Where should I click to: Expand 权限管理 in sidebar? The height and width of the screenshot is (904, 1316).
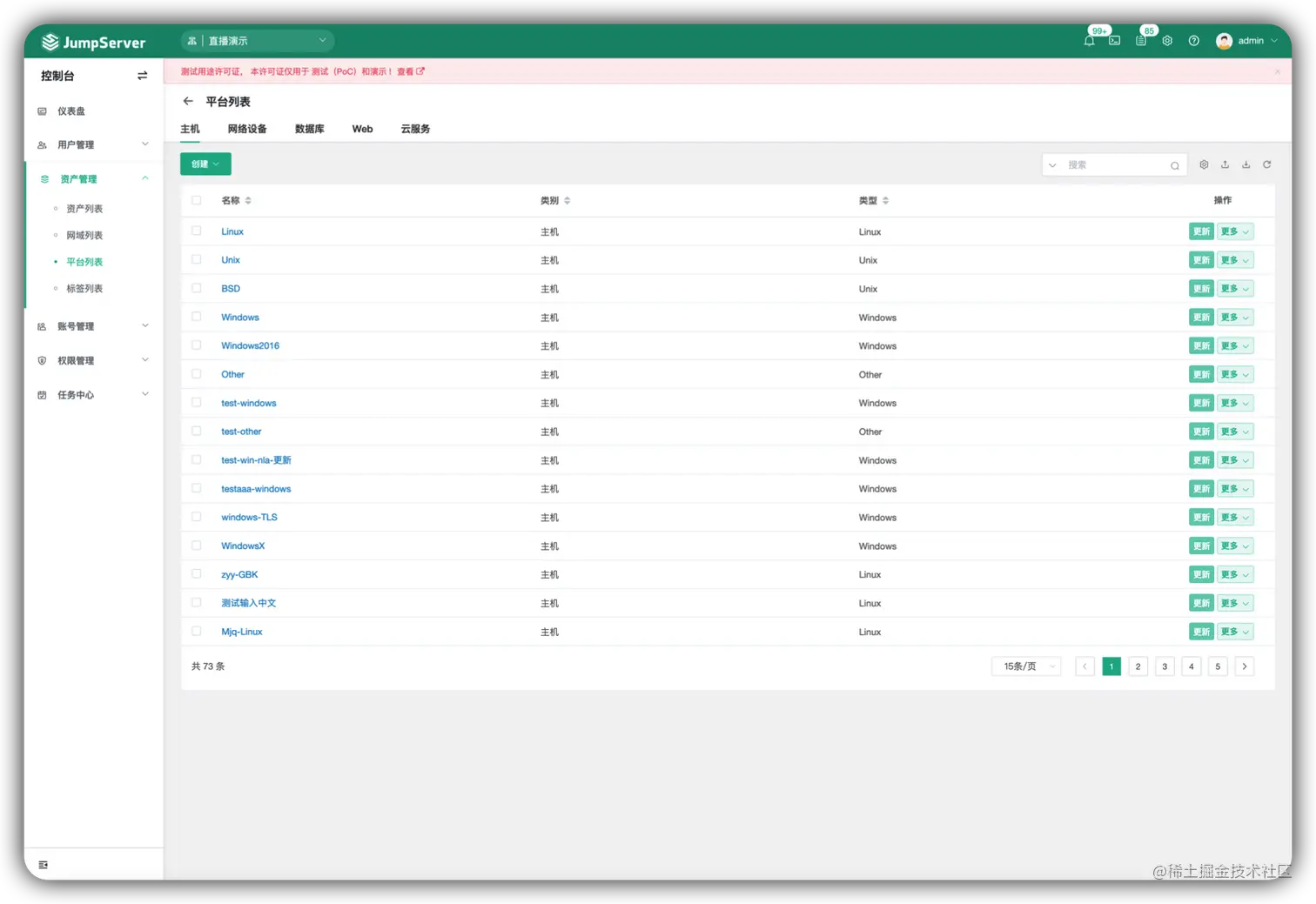(x=94, y=360)
